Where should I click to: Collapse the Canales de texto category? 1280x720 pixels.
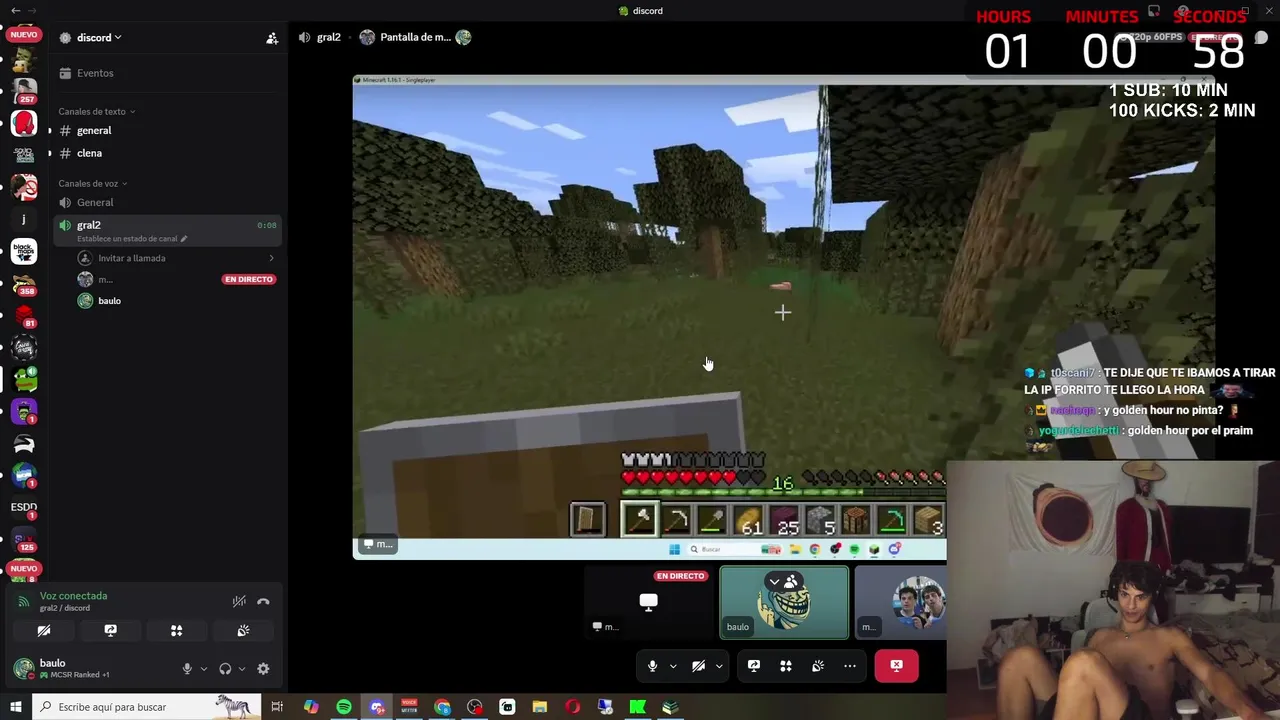96,111
